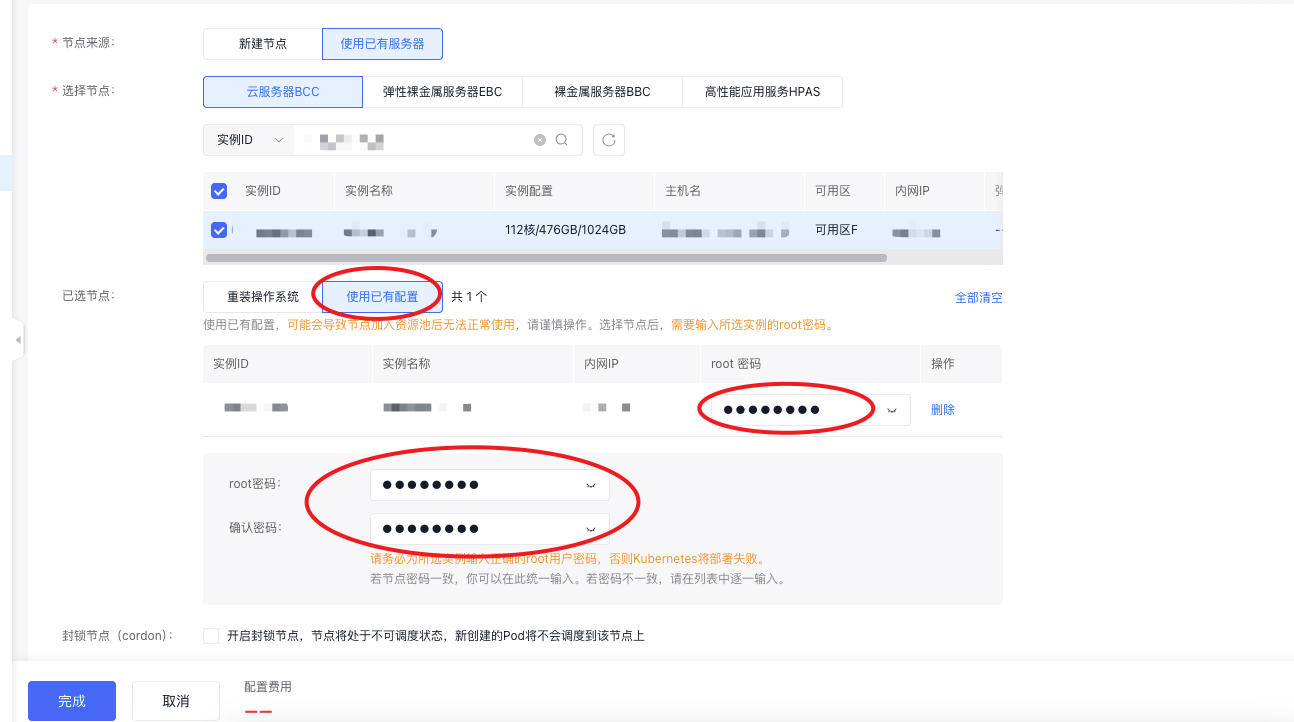Click the refresh icon beside the search box

click(609, 140)
